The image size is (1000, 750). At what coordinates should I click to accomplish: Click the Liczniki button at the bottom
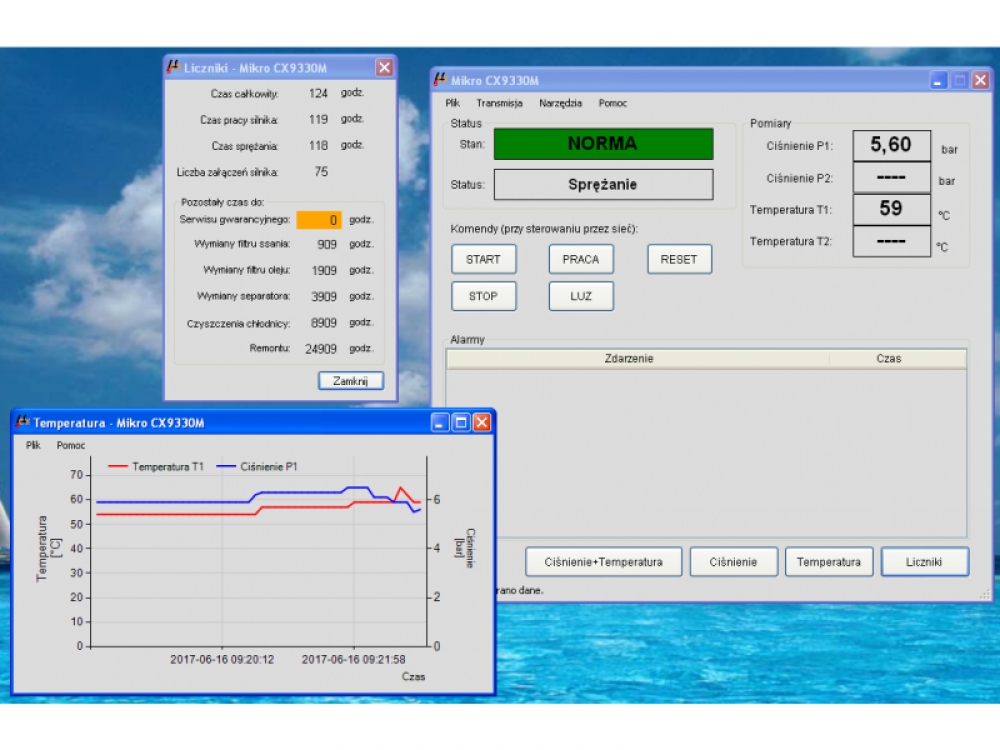click(924, 562)
